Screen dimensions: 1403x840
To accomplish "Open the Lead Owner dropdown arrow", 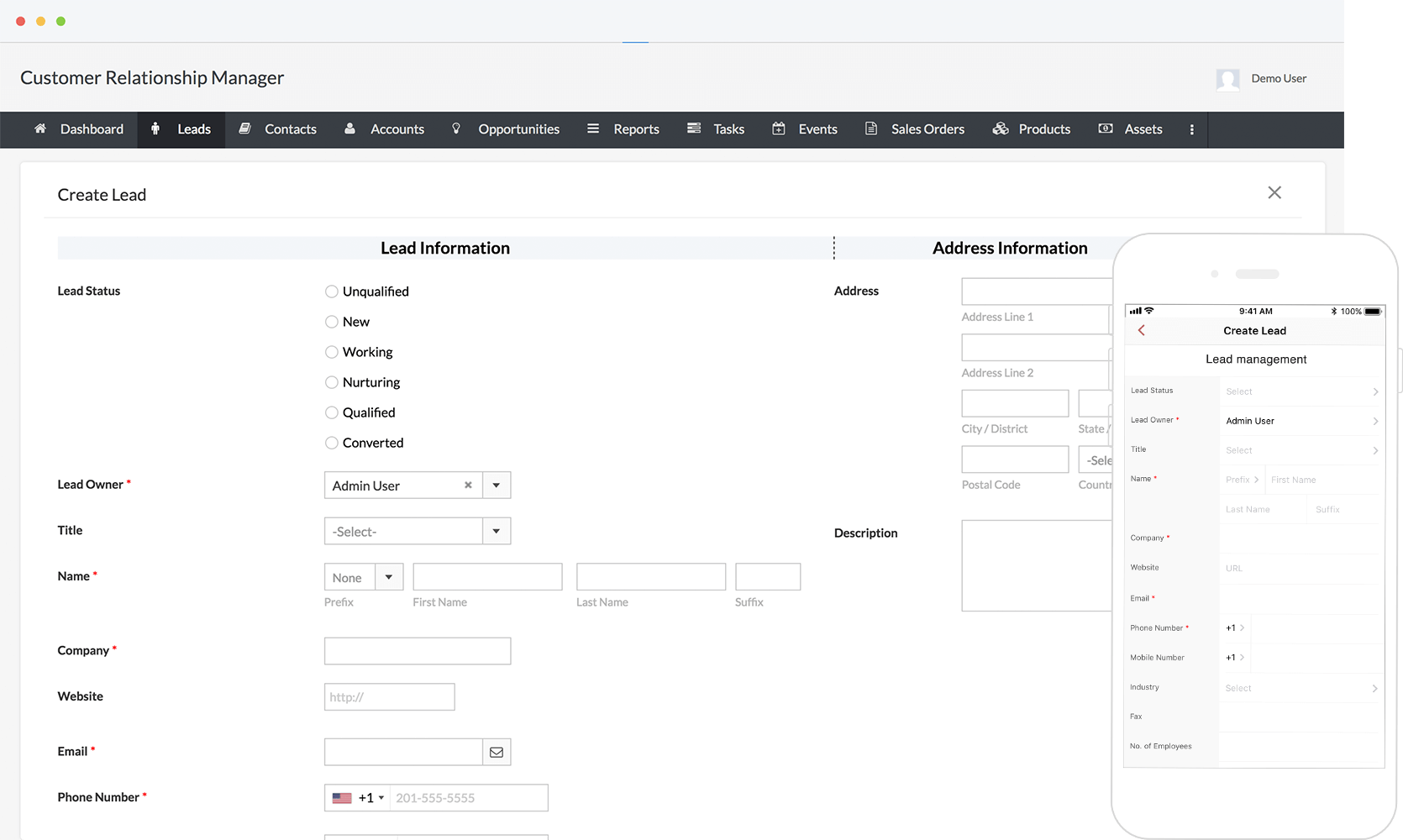I will [497, 486].
